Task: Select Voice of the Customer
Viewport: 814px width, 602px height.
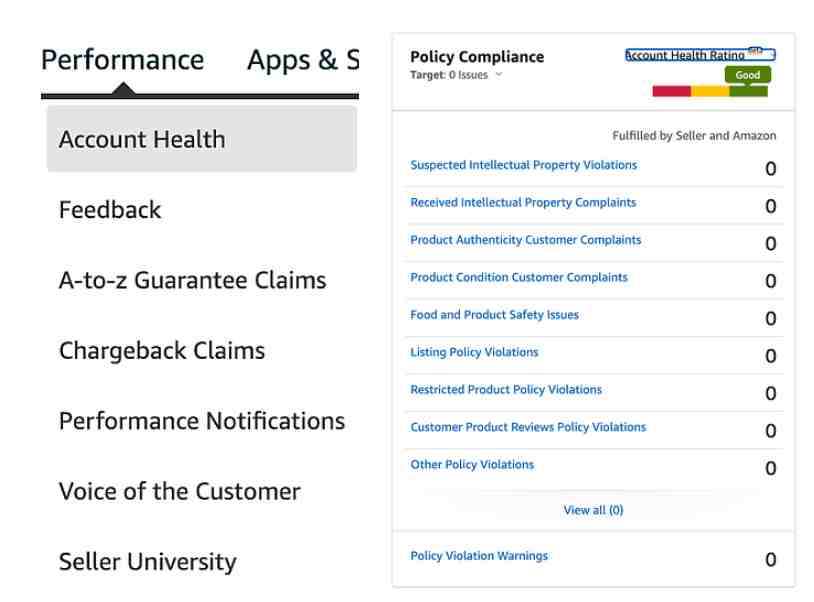Action: coord(180,491)
